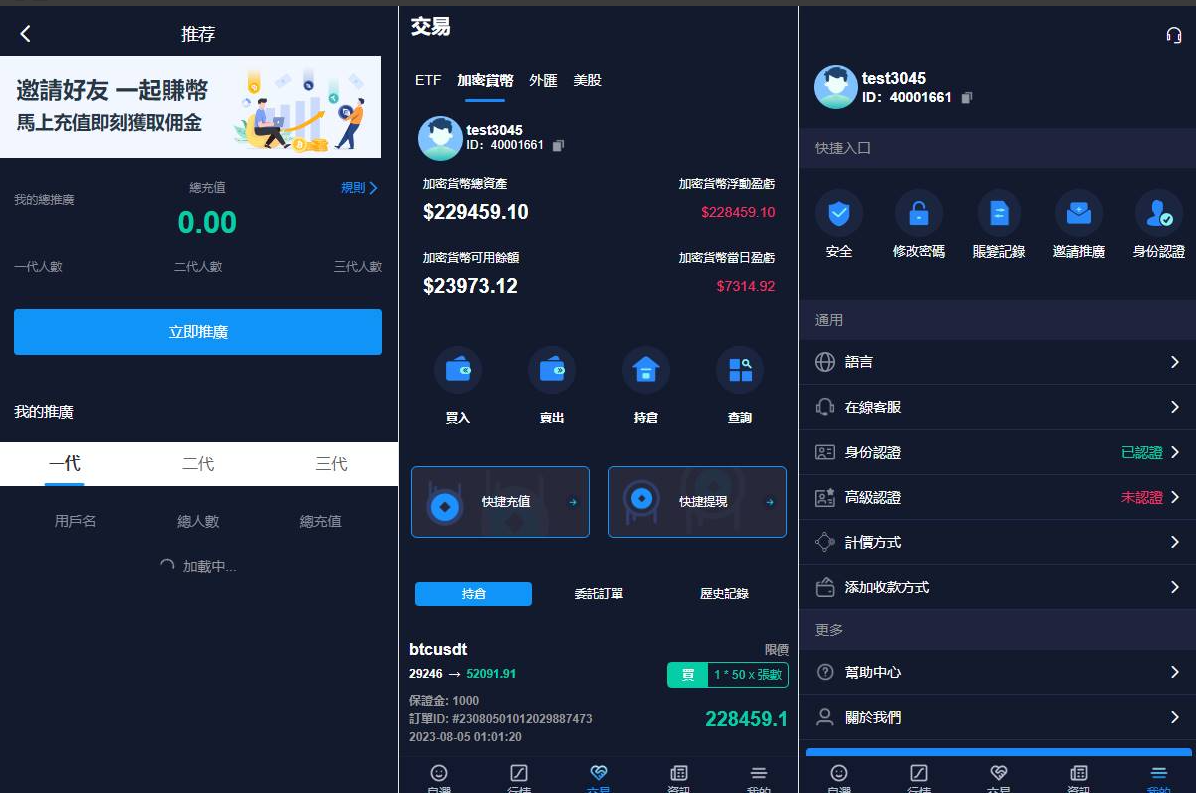This screenshot has width=1196, height=793.
Task: Open the 持倉 house icon
Action: [646, 371]
